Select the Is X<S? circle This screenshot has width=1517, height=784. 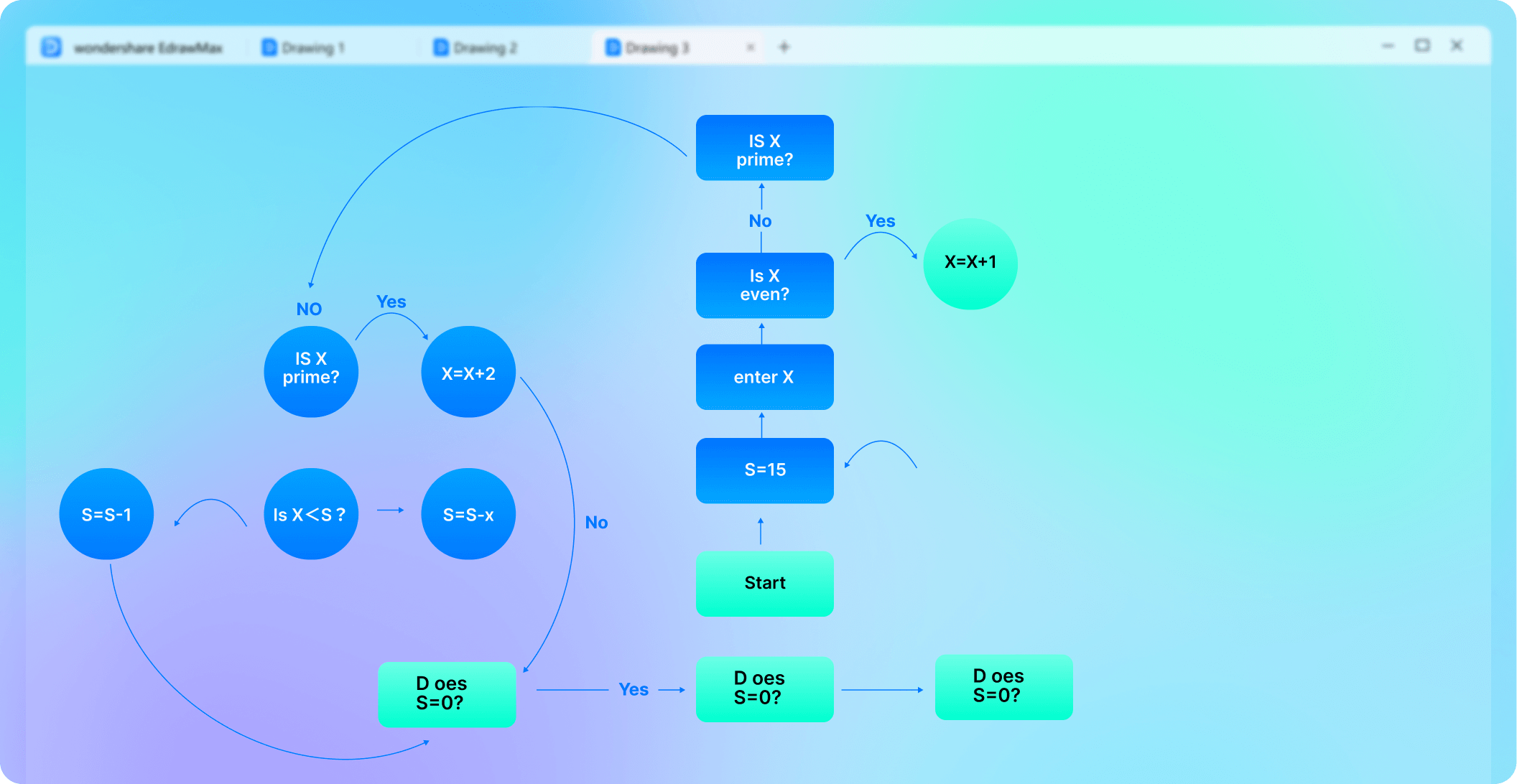(310, 514)
